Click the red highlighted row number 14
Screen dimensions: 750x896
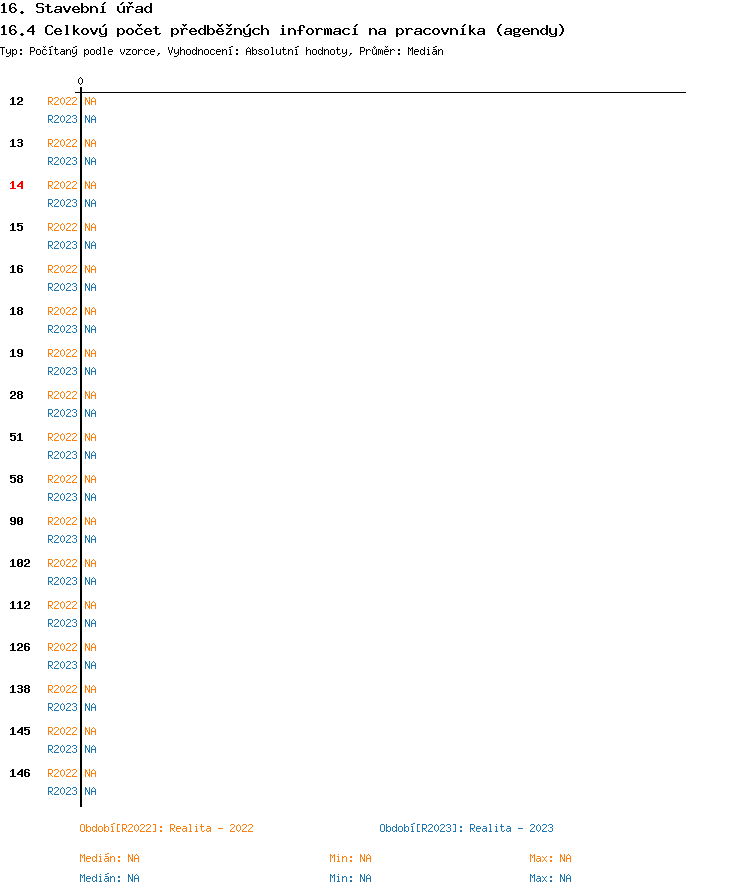(17, 185)
